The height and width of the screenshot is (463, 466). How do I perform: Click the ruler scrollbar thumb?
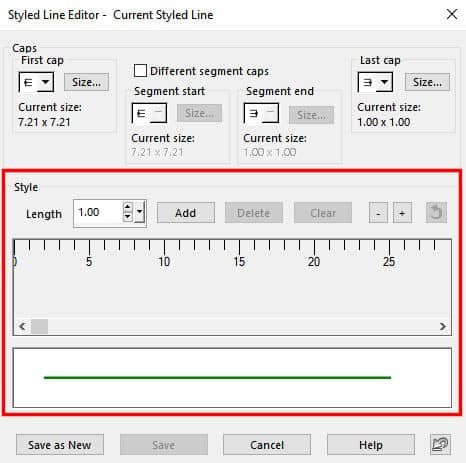(39, 326)
